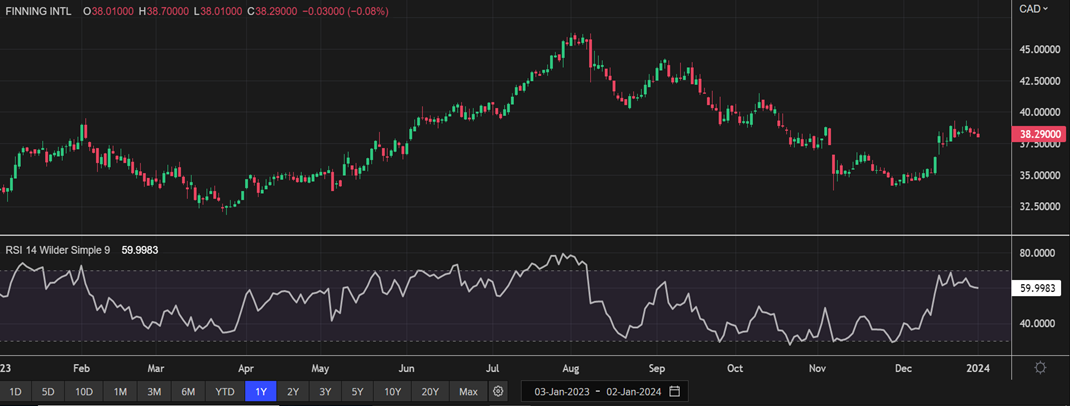Select the 1D timeframe

tap(16, 392)
